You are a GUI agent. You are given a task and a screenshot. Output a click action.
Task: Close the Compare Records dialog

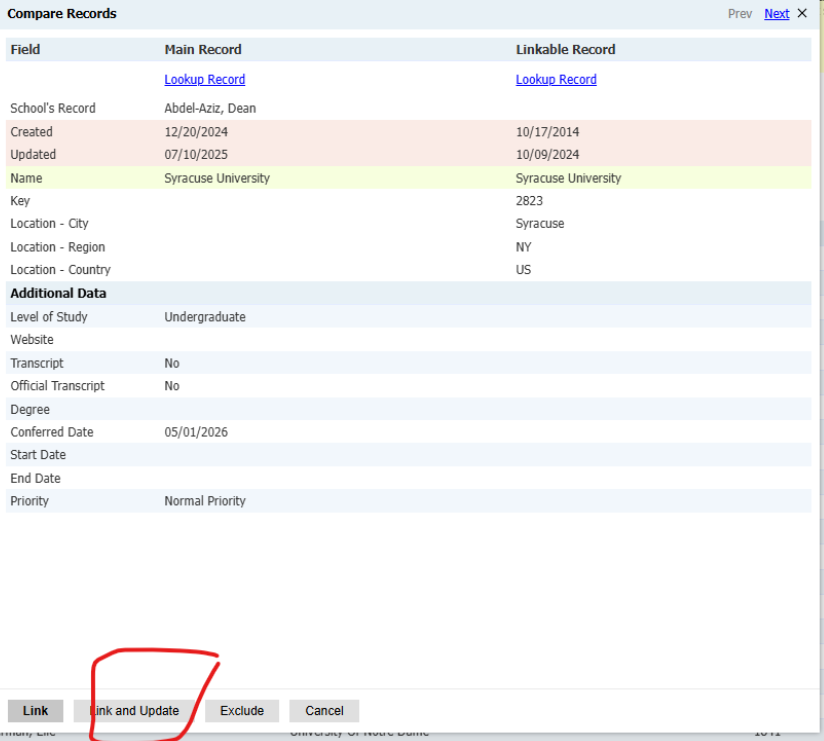802,14
